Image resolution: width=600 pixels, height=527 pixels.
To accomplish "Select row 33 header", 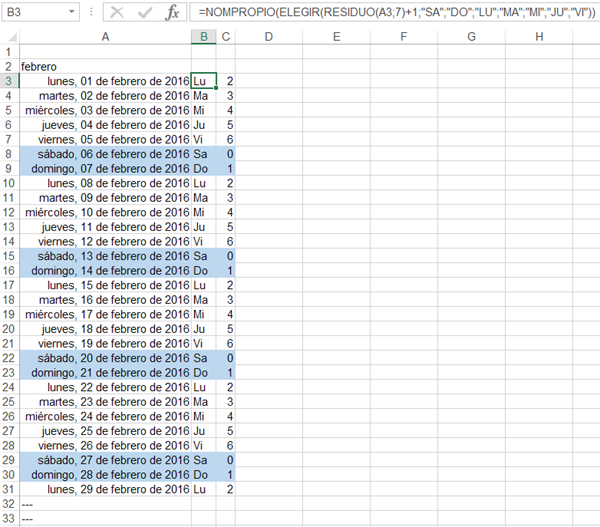I will (9, 518).
